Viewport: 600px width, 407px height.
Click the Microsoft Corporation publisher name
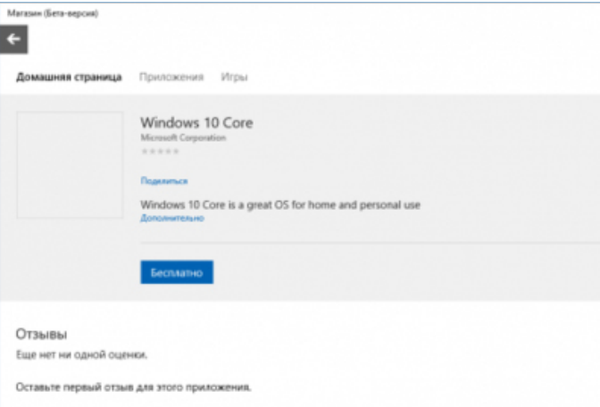click(183, 138)
